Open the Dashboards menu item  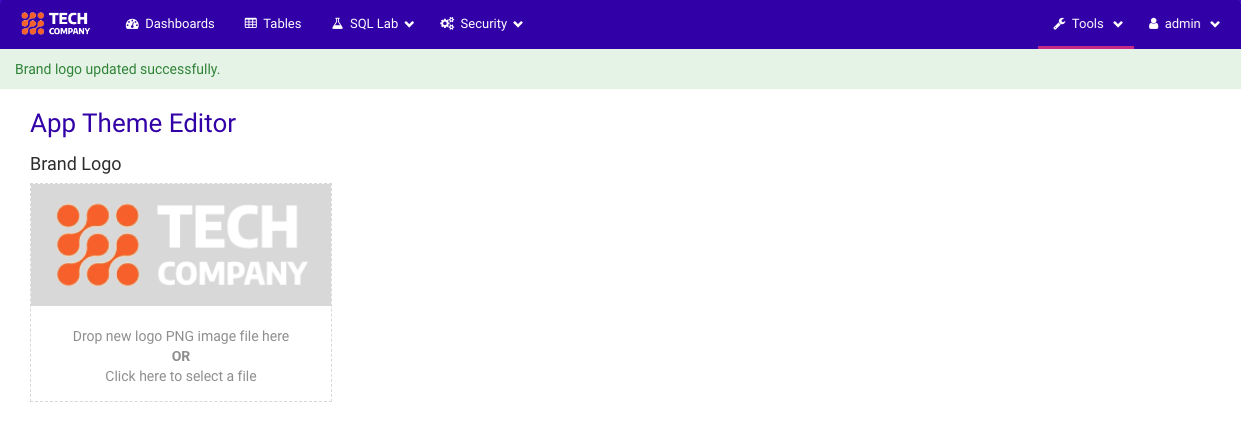click(x=170, y=24)
